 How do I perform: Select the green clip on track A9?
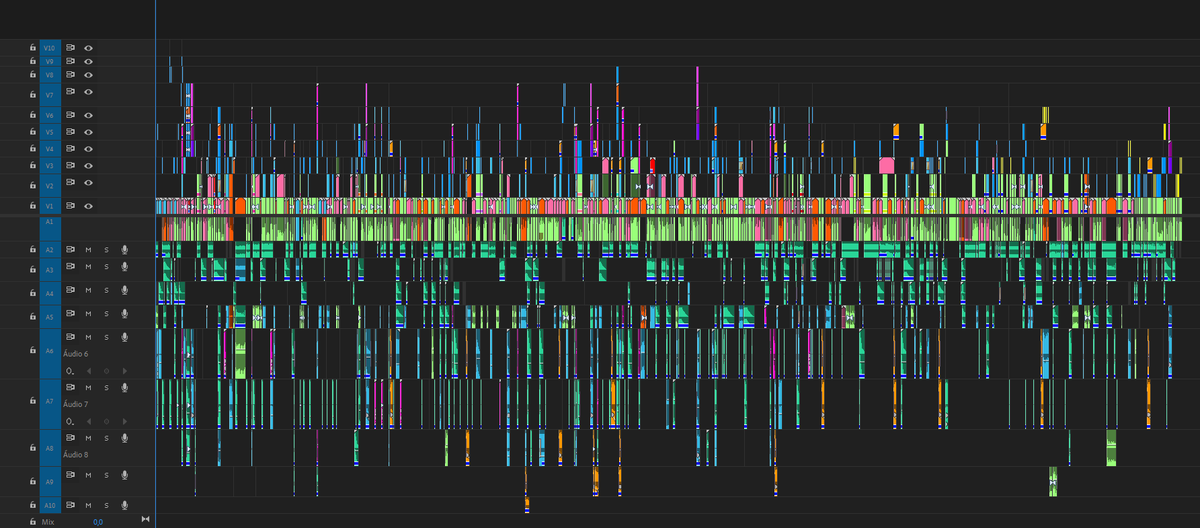click(1053, 480)
